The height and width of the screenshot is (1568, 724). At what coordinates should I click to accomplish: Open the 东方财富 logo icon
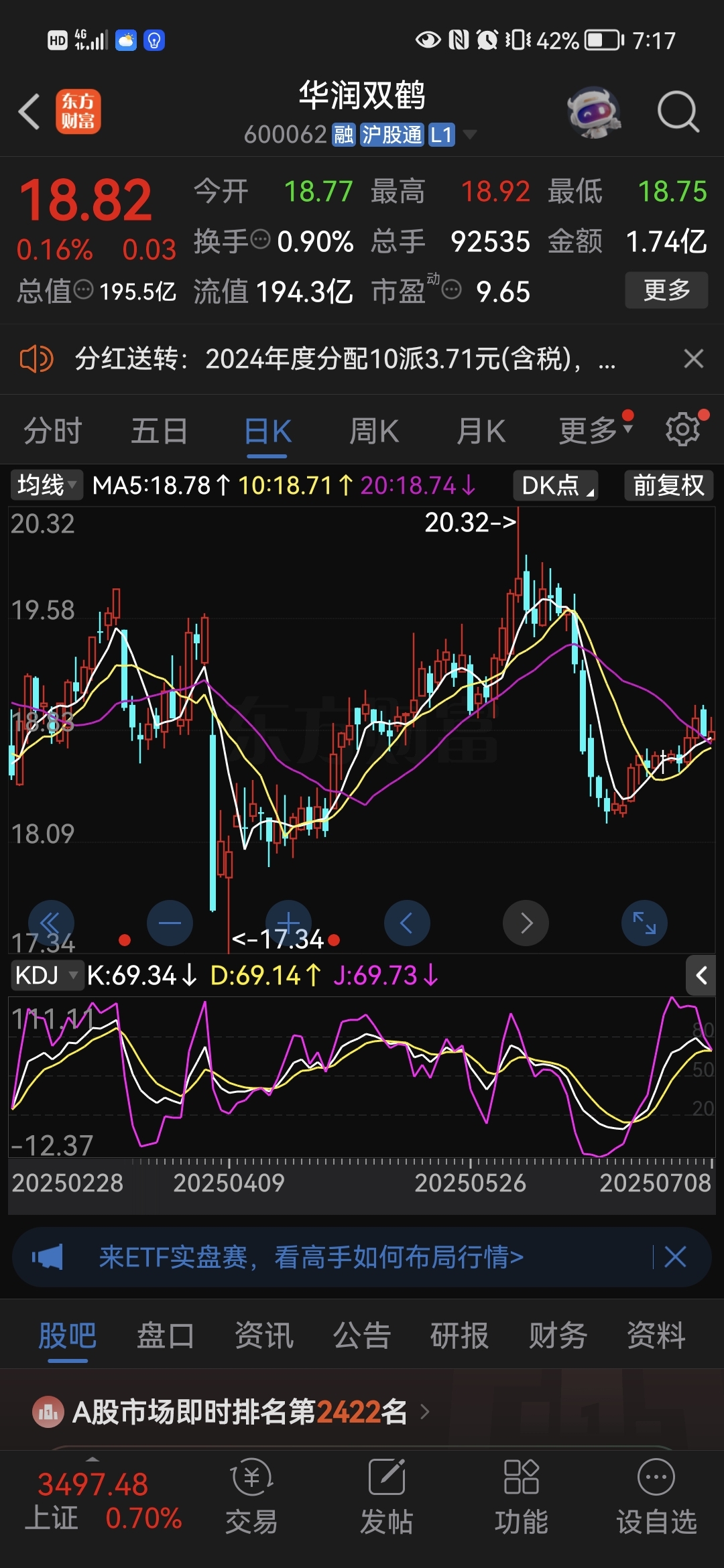pyautogui.click(x=78, y=111)
